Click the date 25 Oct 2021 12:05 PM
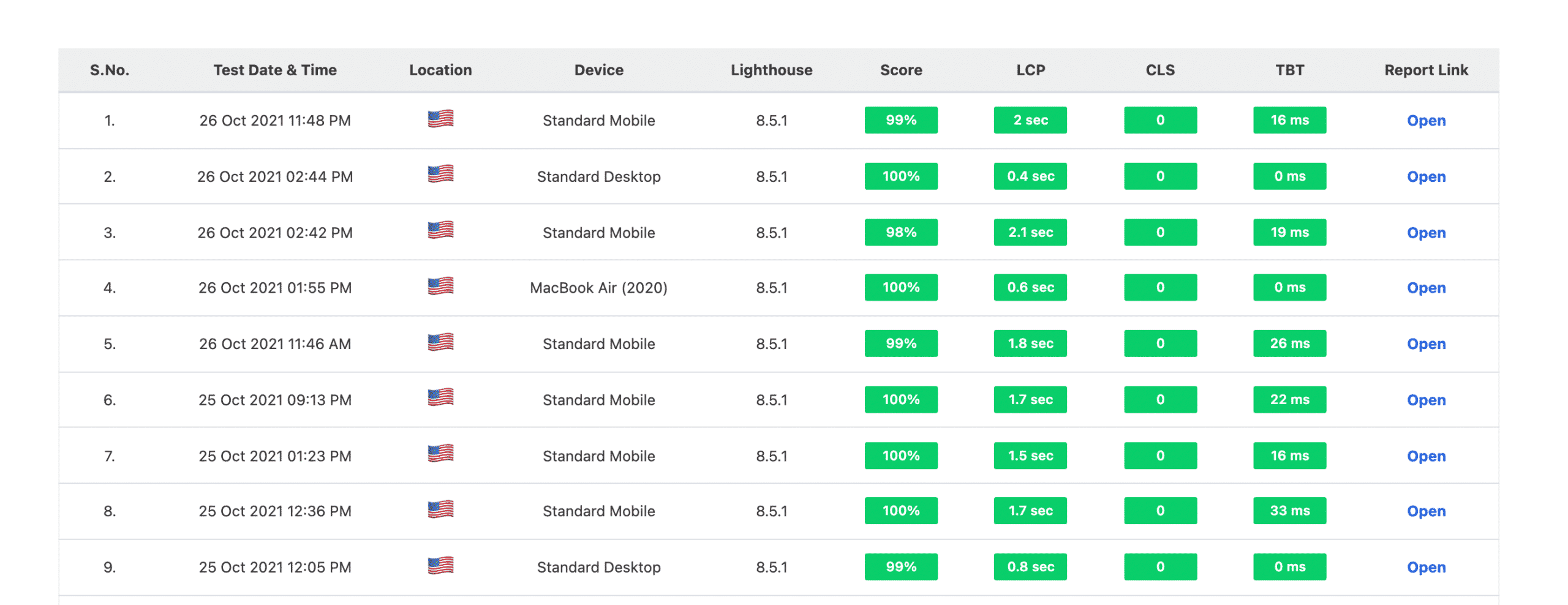This screenshot has width=1568, height=605. click(275, 568)
